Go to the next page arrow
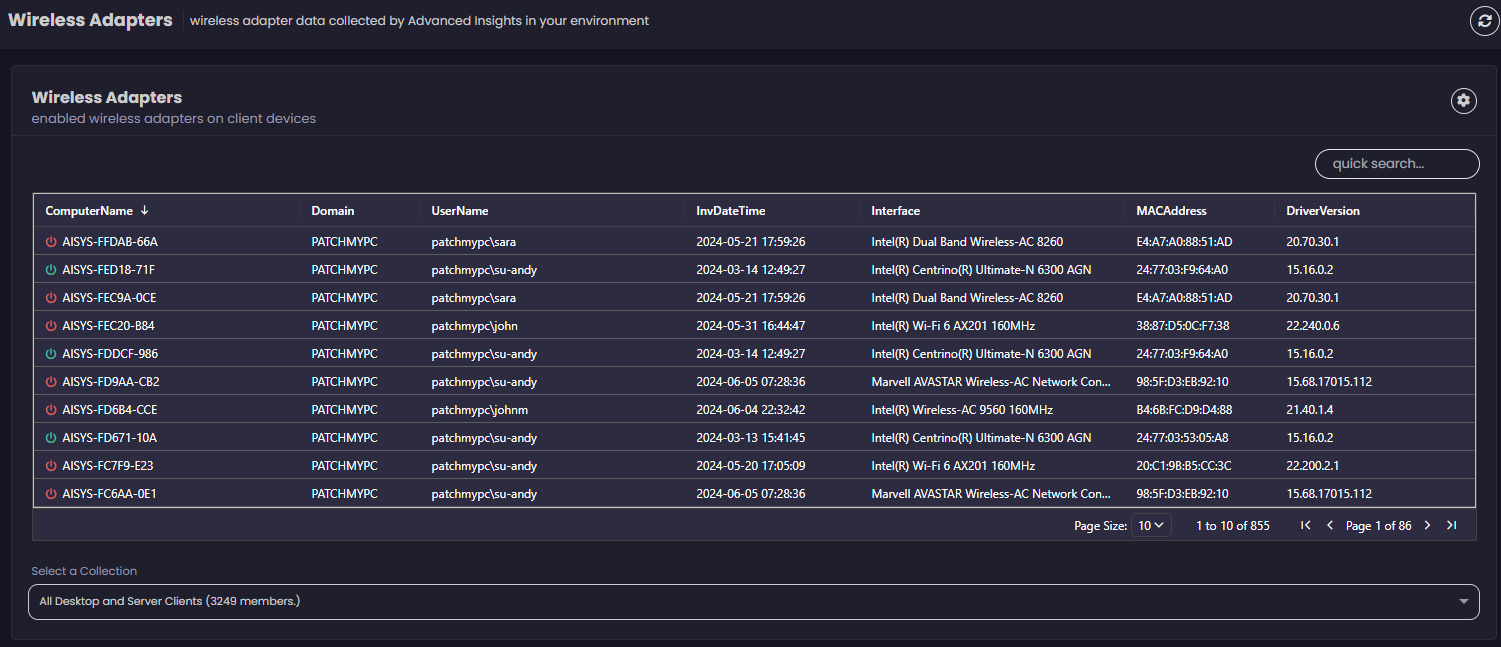 1427,526
